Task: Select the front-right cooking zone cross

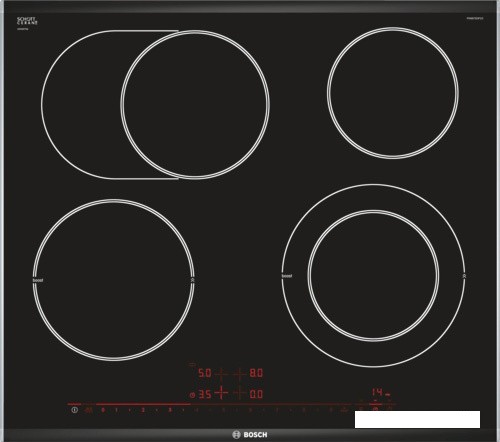Action: tap(240, 393)
